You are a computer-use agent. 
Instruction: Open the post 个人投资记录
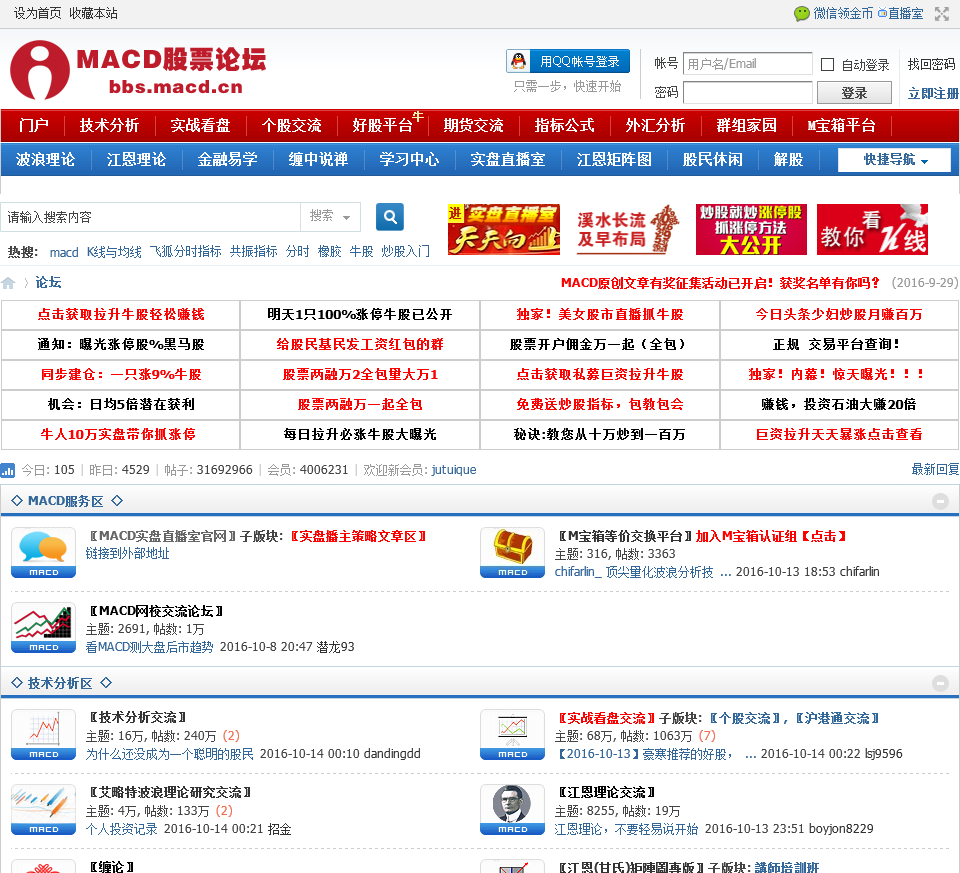pos(121,829)
